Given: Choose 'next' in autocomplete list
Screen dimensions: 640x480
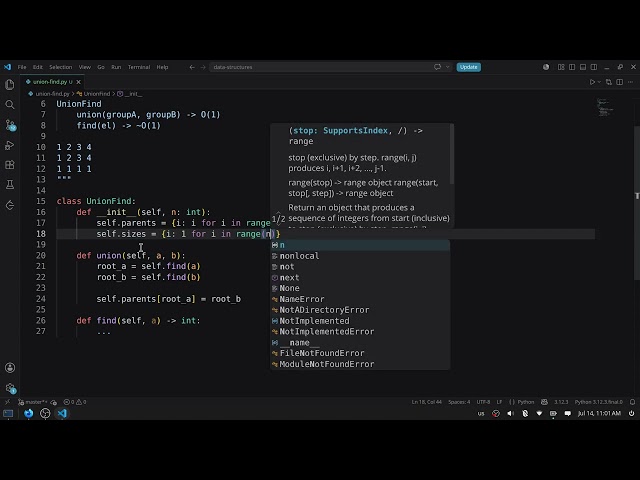Looking at the screenshot, I should 360,278.
